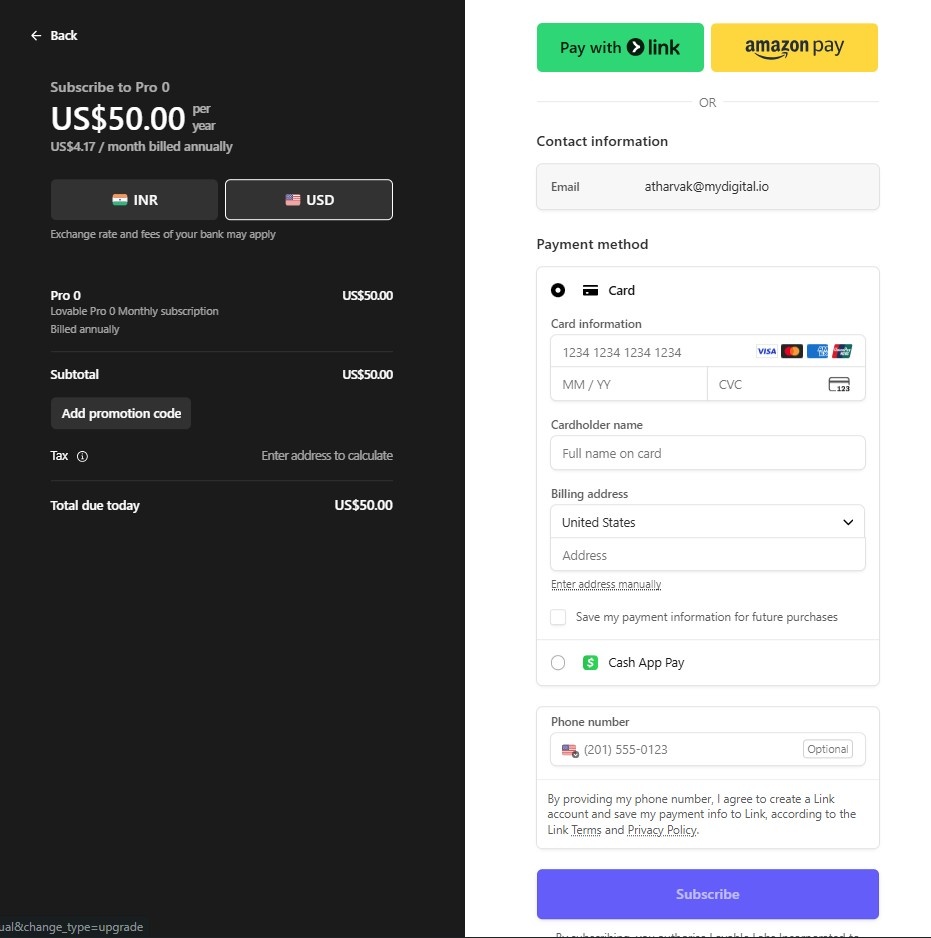Click 'Lovable Pro 0 Monthly subscription' text
This screenshot has width=931, height=938.
click(x=134, y=311)
